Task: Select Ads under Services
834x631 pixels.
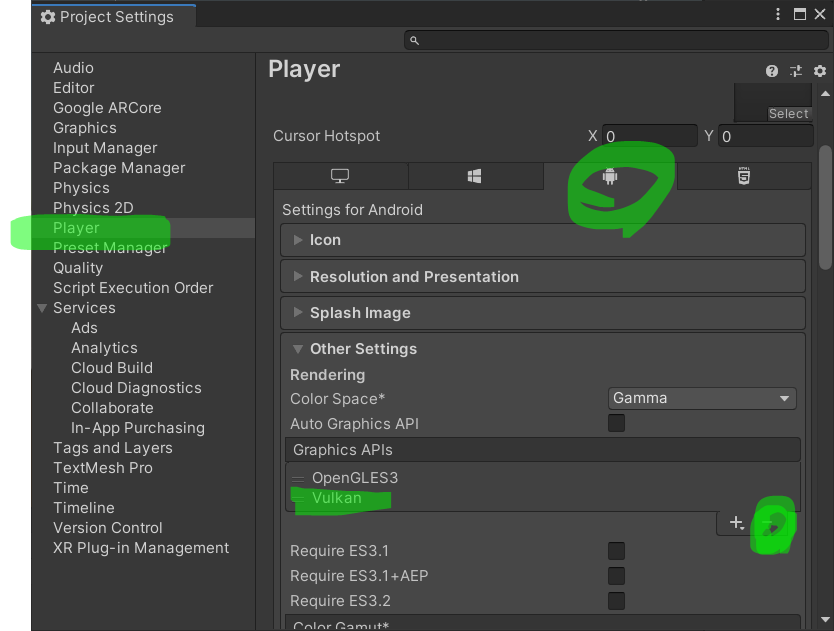Action: click(85, 328)
